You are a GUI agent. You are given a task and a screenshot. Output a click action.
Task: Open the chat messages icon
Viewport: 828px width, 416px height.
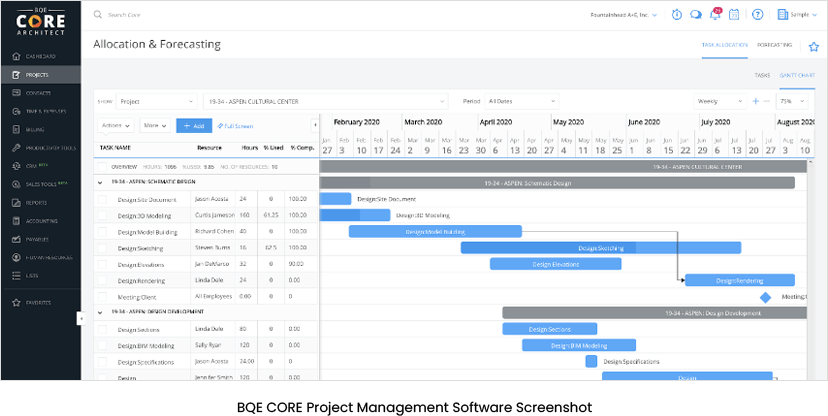[696, 15]
